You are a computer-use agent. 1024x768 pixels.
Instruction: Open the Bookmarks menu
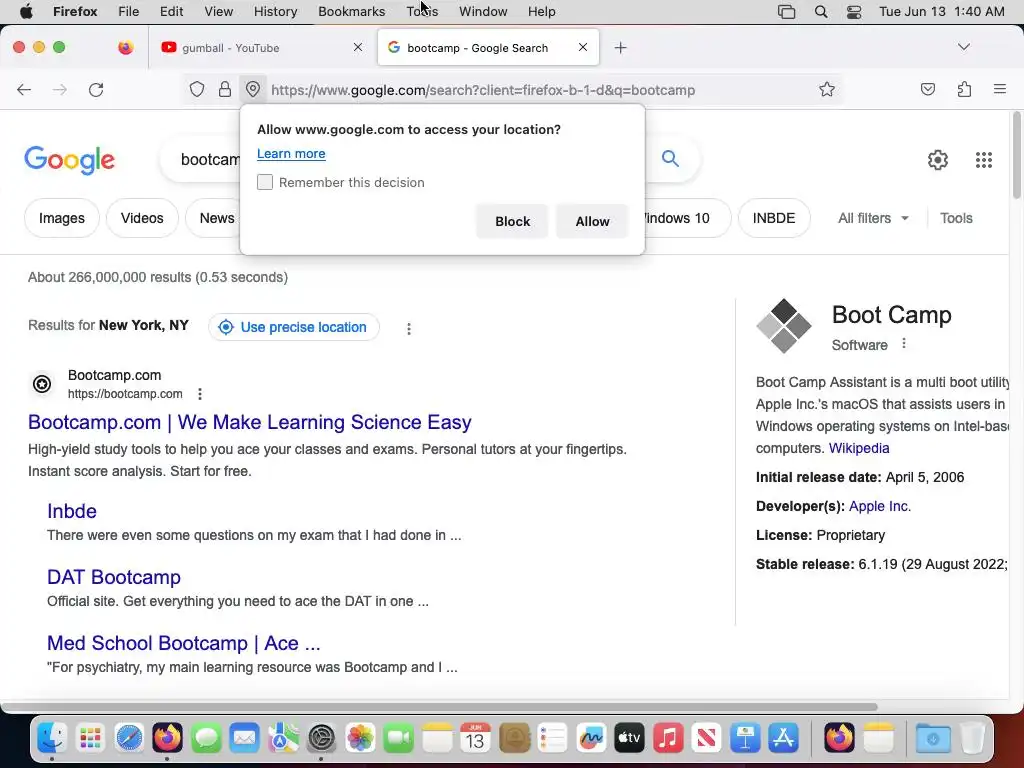tap(351, 12)
